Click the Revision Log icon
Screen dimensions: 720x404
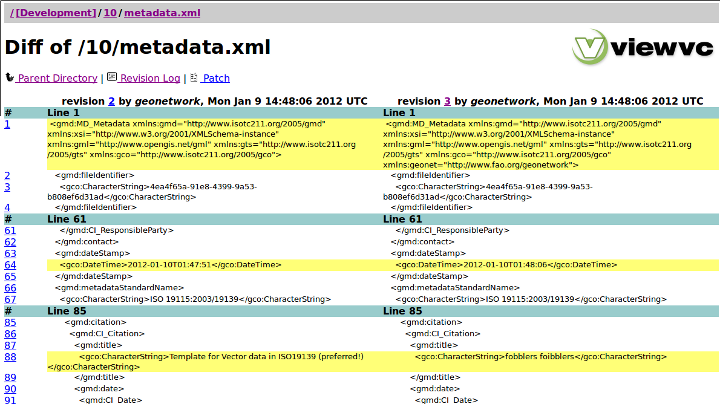click(x=112, y=77)
